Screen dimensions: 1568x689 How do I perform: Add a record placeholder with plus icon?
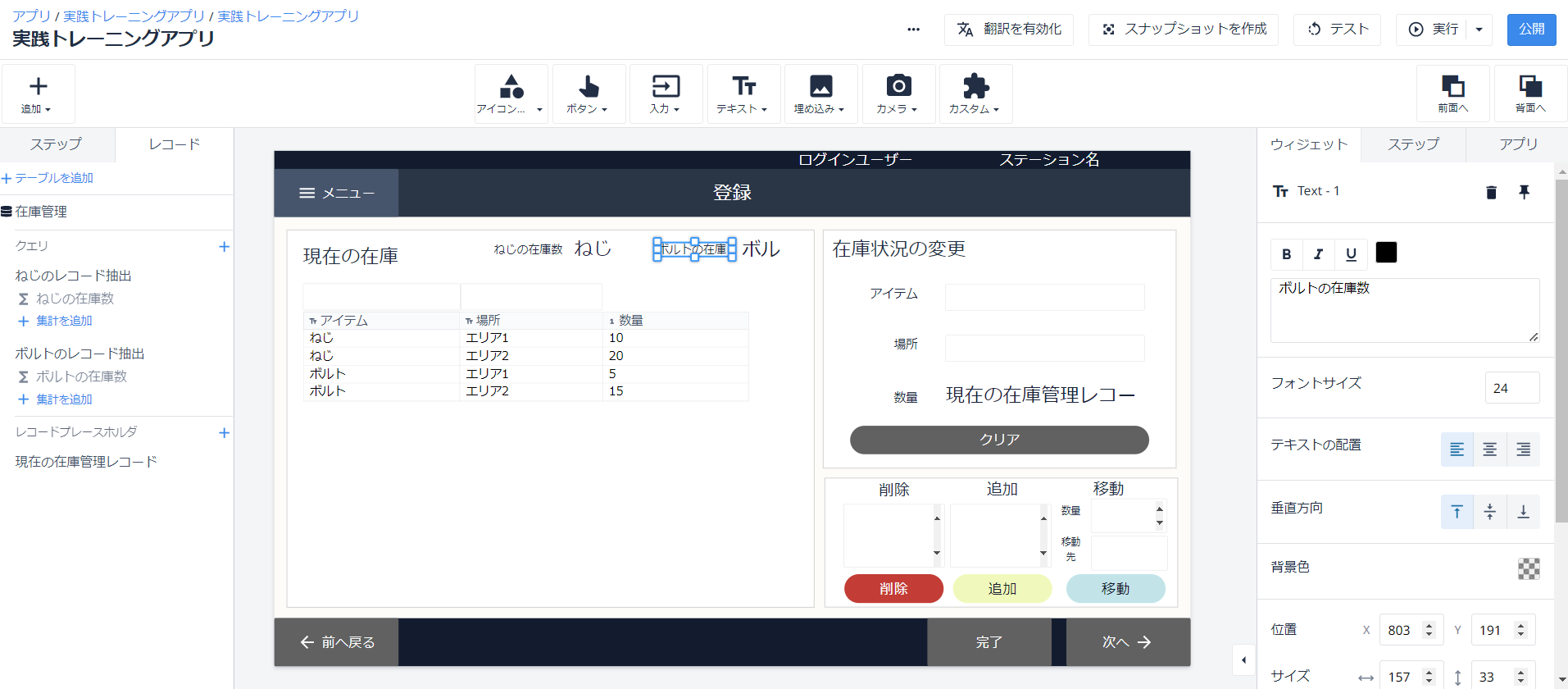coord(224,432)
